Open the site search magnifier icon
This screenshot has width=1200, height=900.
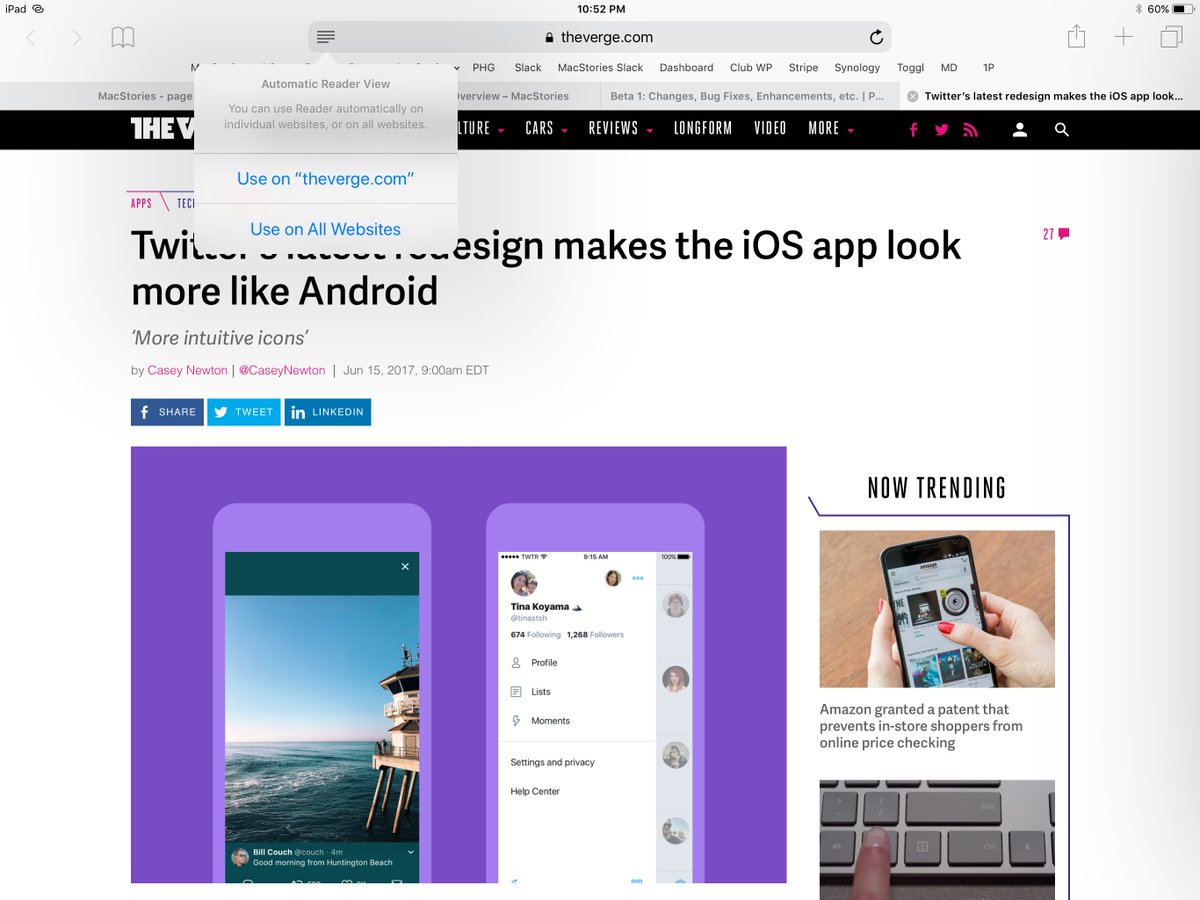pyautogui.click(x=1062, y=129)
